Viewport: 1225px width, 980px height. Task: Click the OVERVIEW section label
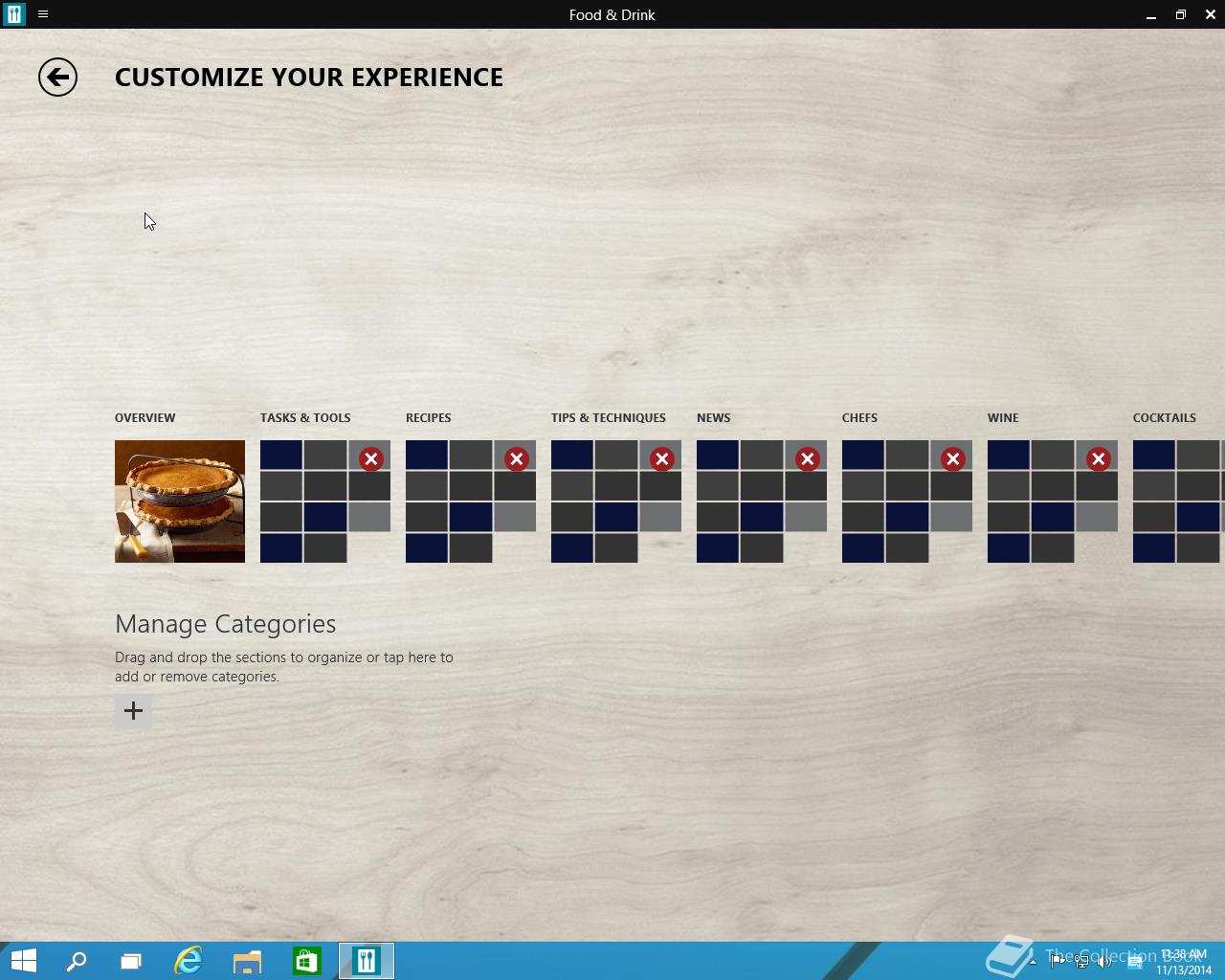[145, 418]
